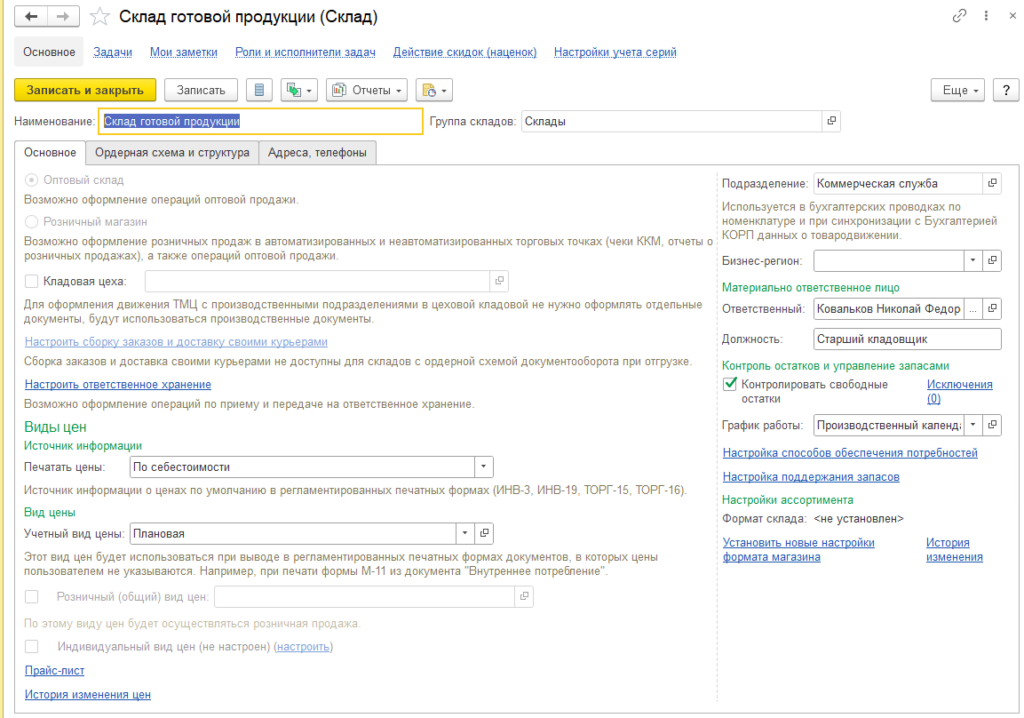The image size is (1024, 718).
Task: Open the print settings icon dropdown after Отчеты
Action: pyautogui.click(x=434, y=90)
